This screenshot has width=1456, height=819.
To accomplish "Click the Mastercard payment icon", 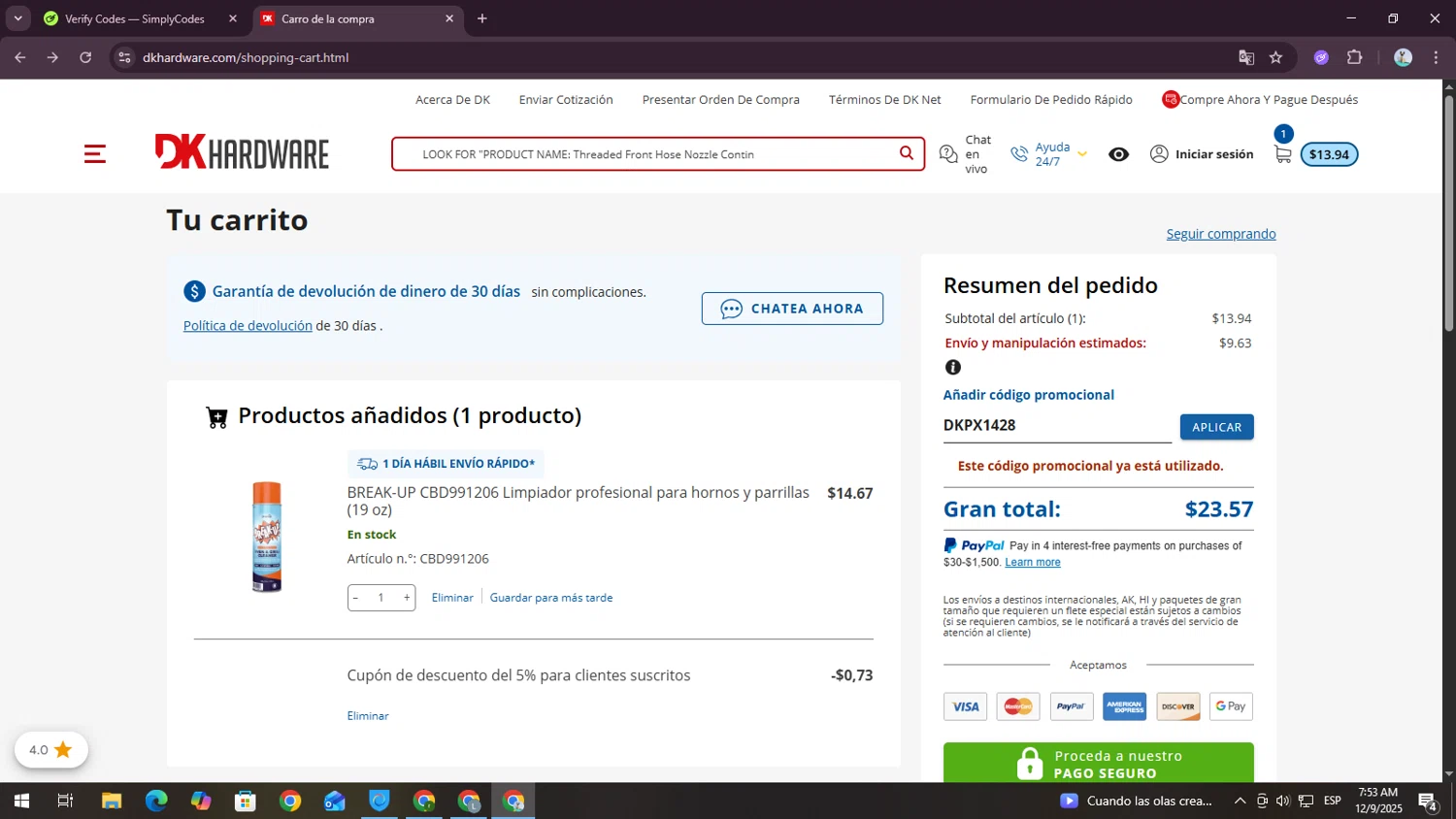I will click(x=1018, y=706).
